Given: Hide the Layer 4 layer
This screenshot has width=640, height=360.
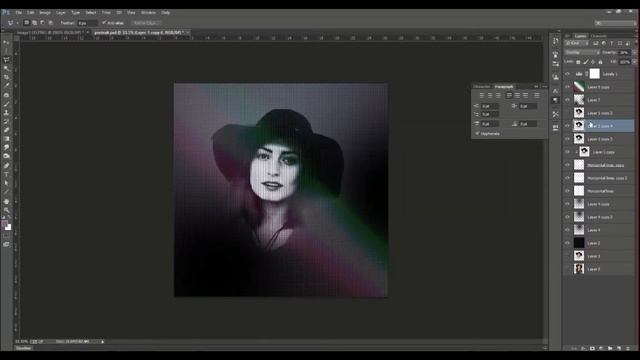Looking at the screenshot, I should [x=567, y=230].
